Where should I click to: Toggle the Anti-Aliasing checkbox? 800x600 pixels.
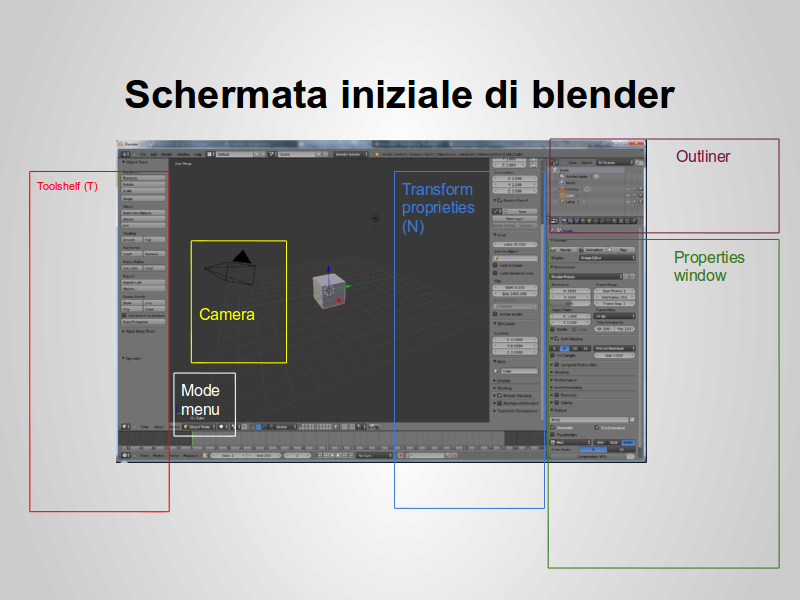coord(557,338)
